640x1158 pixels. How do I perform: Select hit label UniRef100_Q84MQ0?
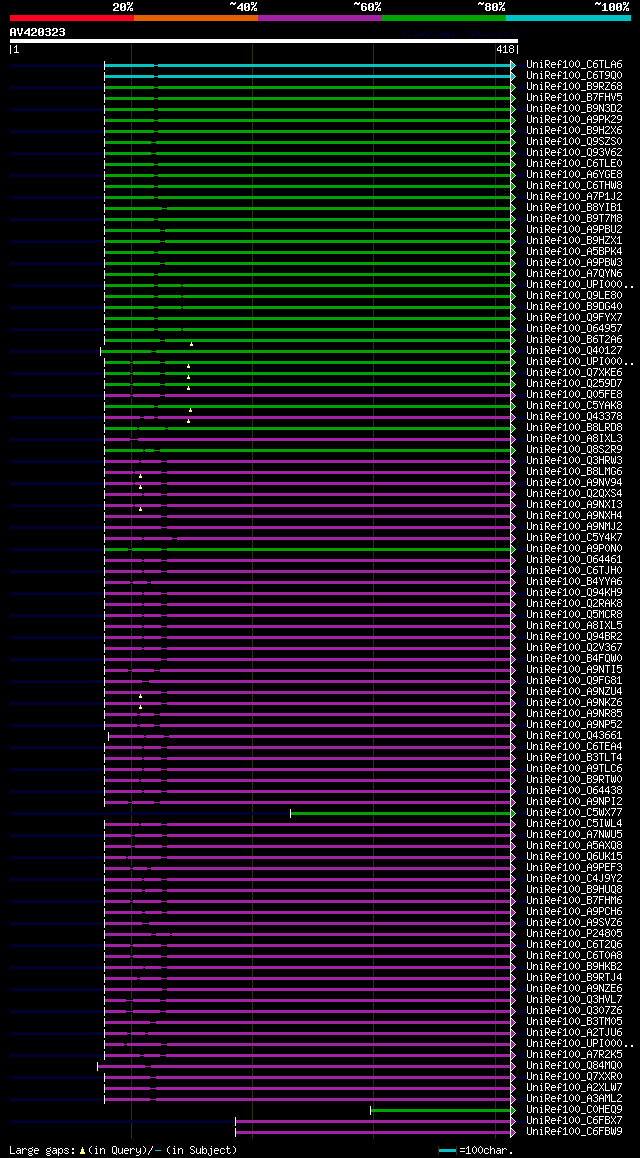574,1066
